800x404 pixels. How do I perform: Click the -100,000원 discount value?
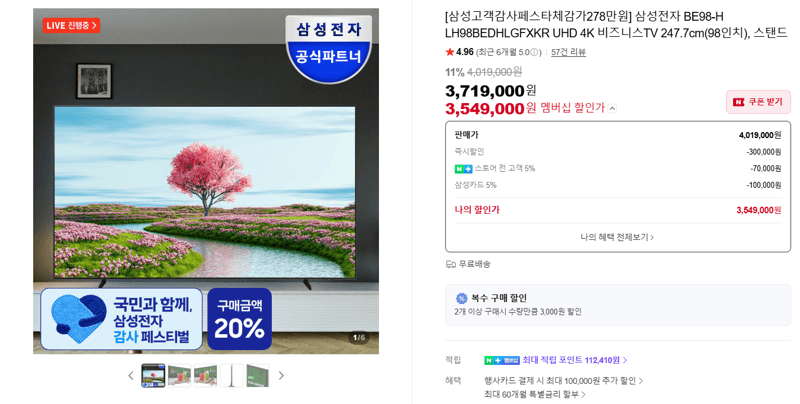point(764,185)
